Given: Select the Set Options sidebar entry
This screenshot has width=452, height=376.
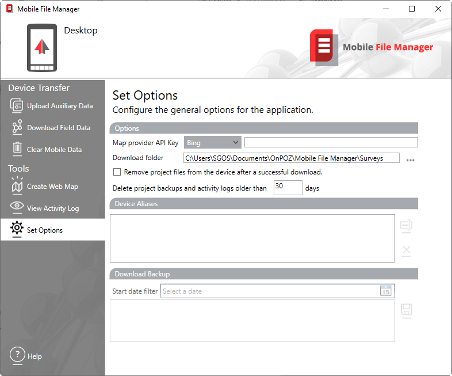Looking at the screenshot, I should [x=53, y=230].
